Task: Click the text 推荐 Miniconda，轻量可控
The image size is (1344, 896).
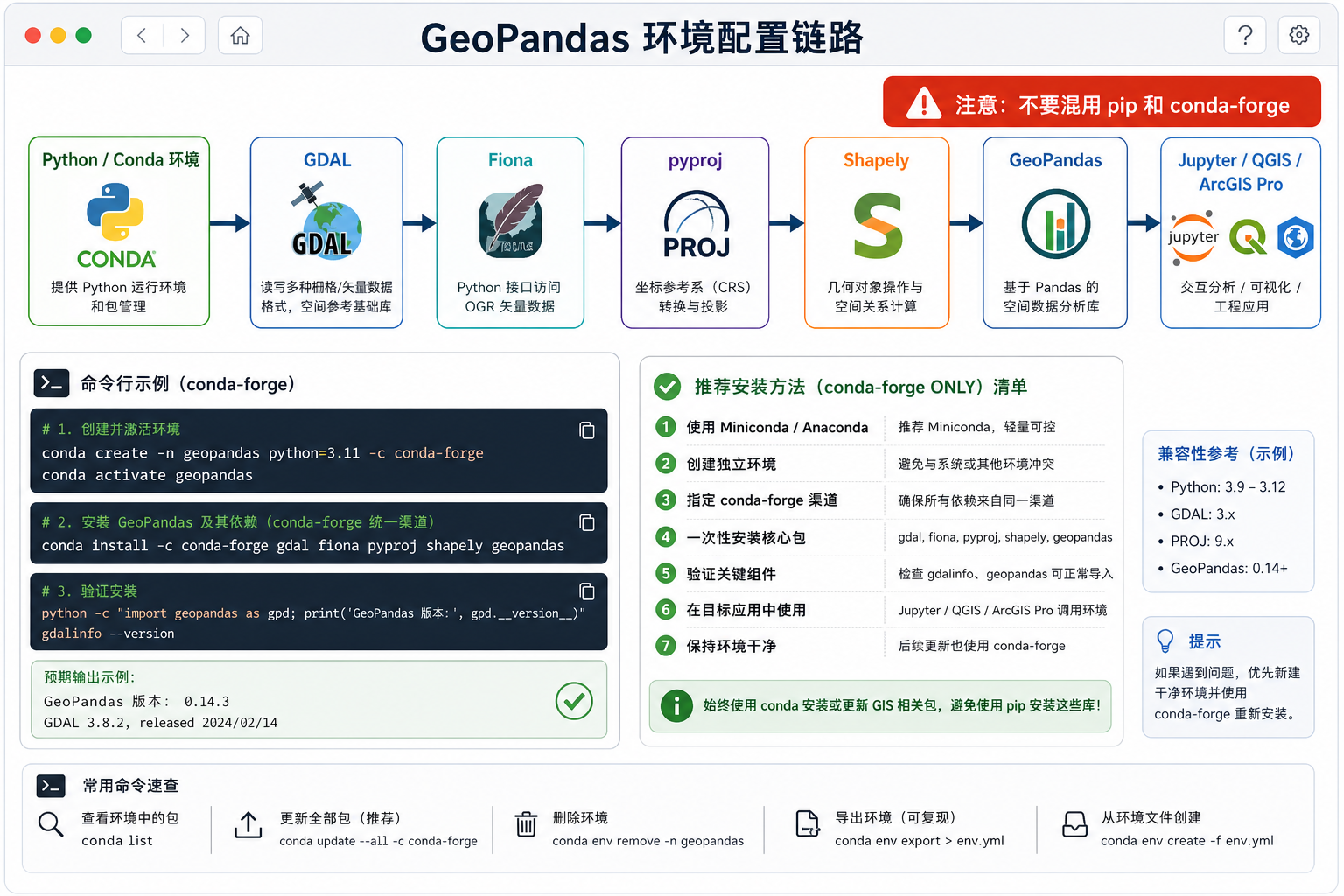Action: (x=976, y=427)
